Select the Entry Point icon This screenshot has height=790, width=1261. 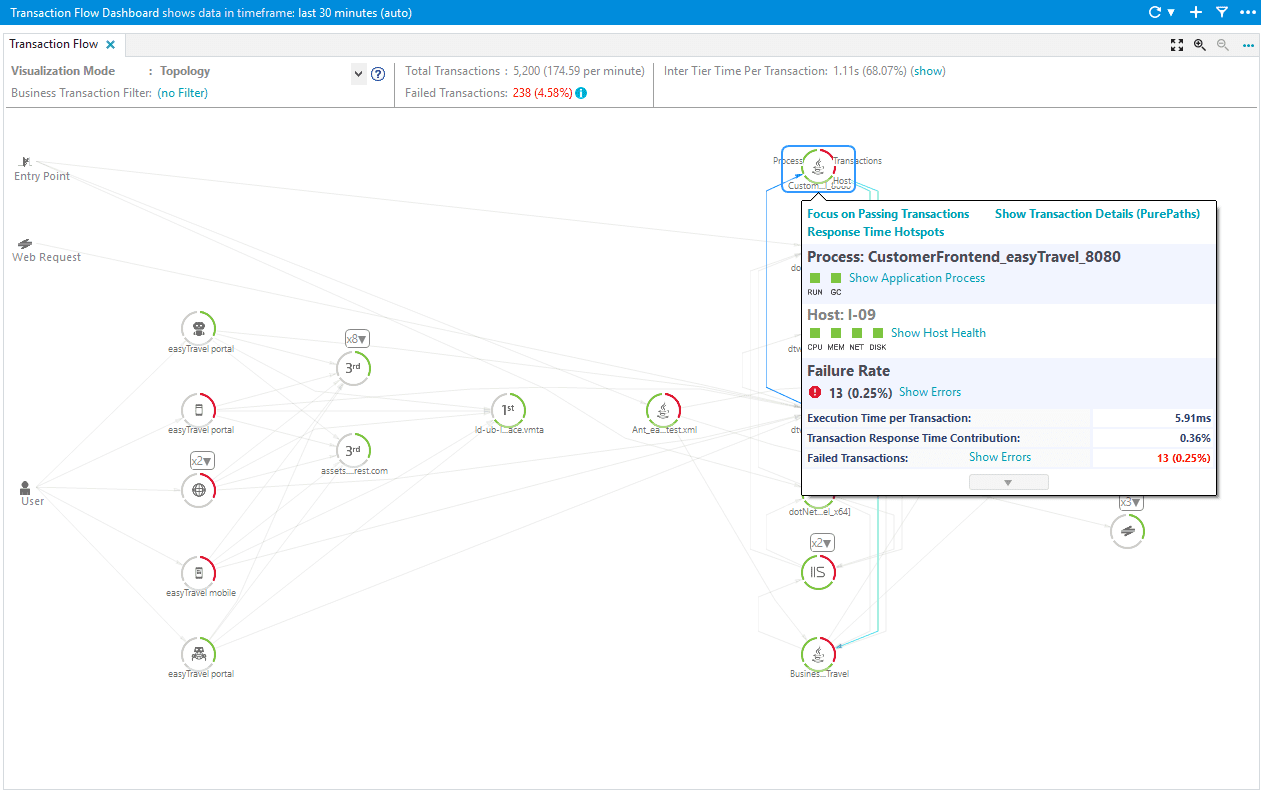tap(26, 161)
